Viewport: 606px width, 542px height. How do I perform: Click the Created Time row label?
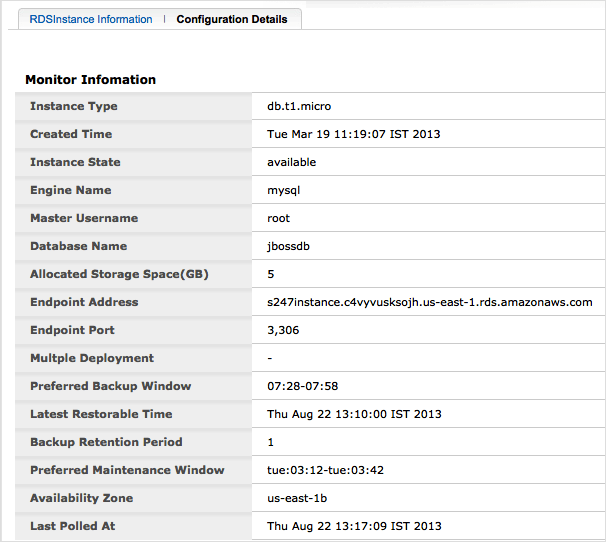pyautogui.click(x=71, y=134)
